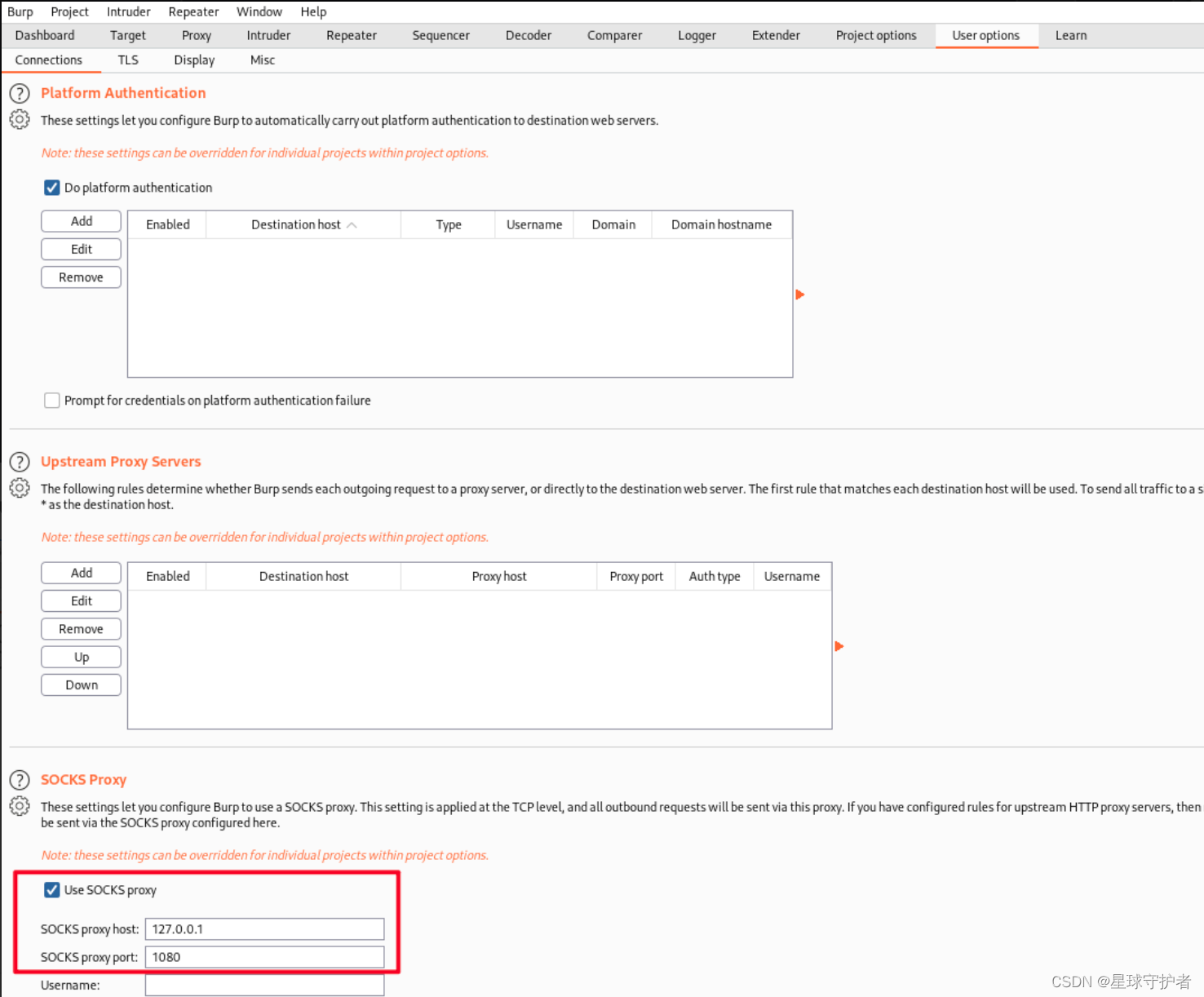Select the TLS sub-tab
This screenshot has width=1204, height=997.
128,60
